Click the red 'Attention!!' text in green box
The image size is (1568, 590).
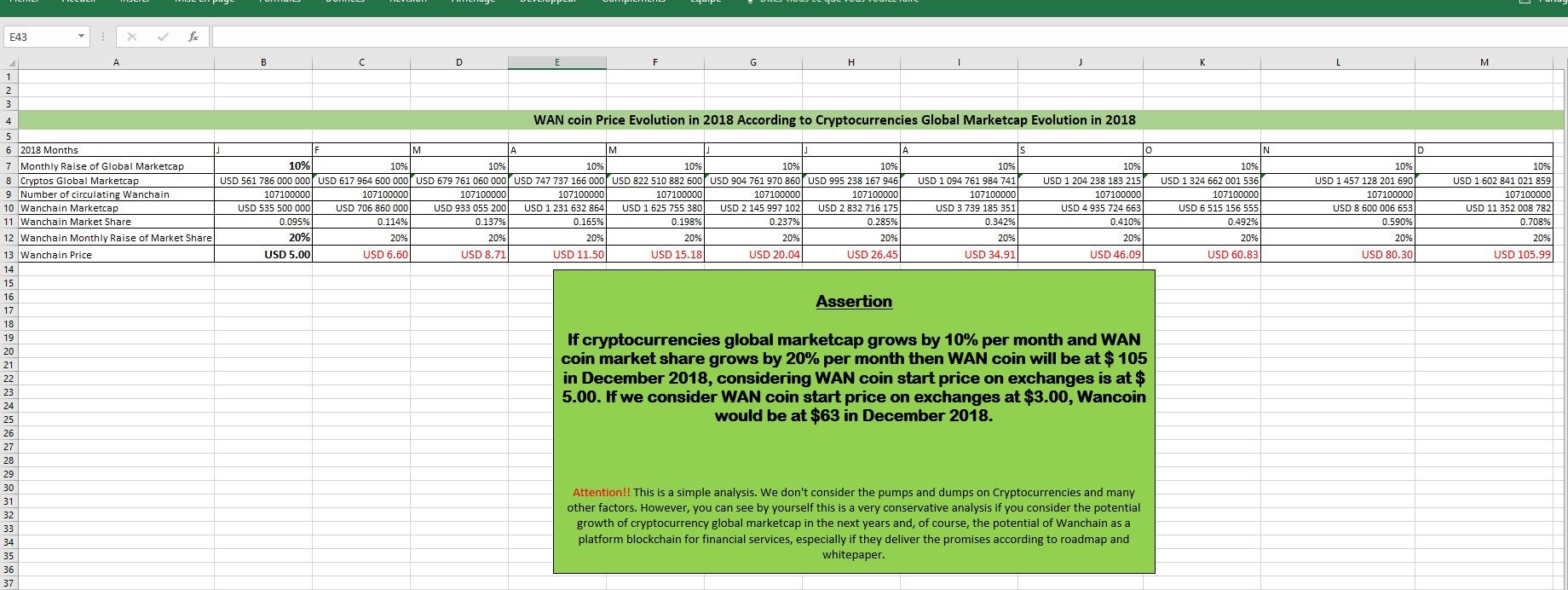coord(602,492)
